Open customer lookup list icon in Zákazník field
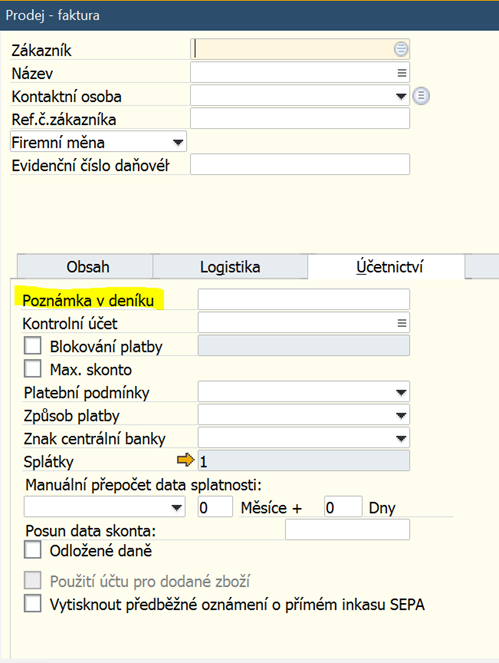The height and width of the screenshot is (663, 499). point(401,49)
